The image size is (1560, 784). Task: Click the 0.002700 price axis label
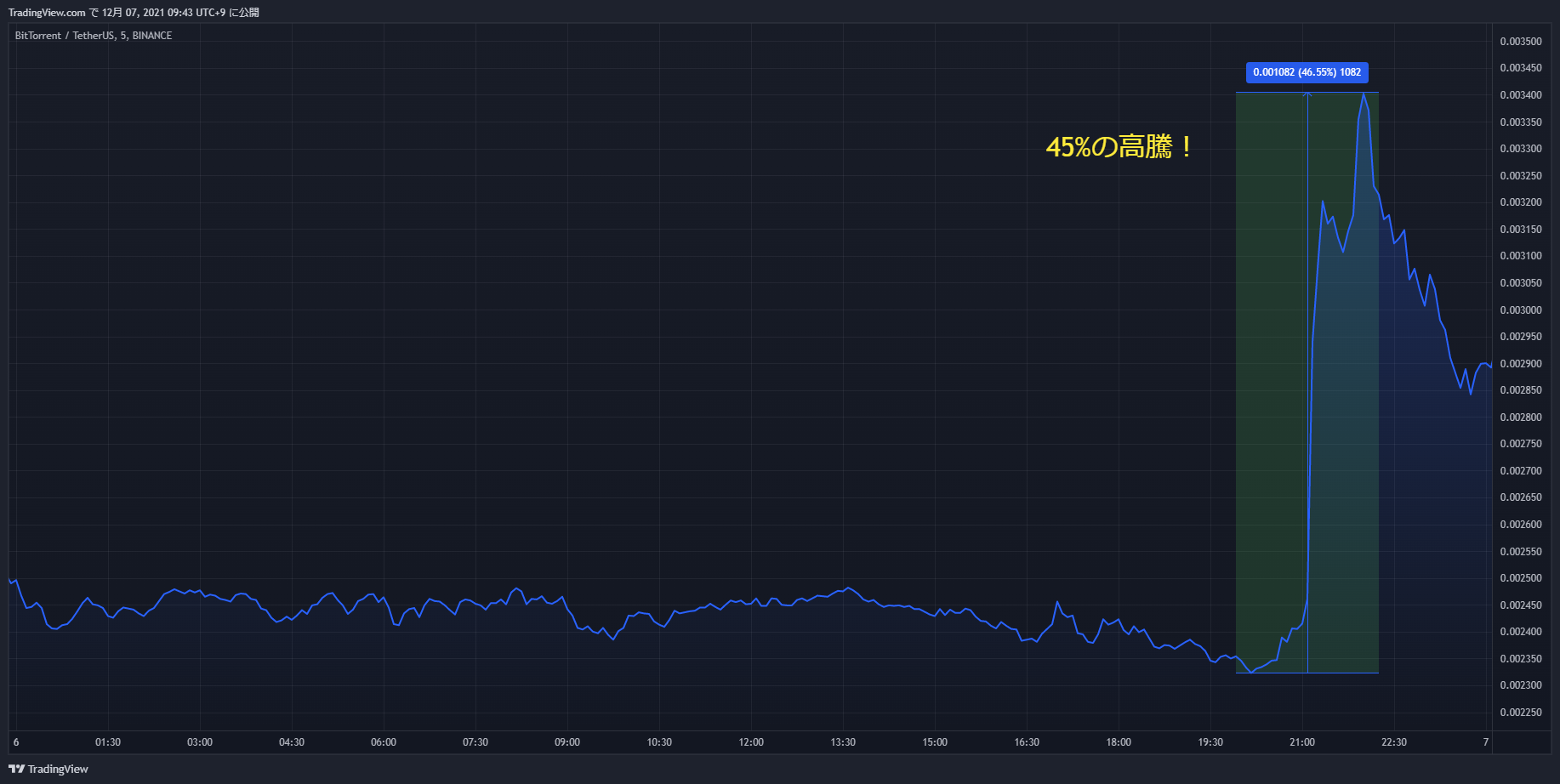pyautogui.click(x=1521, y=471)
